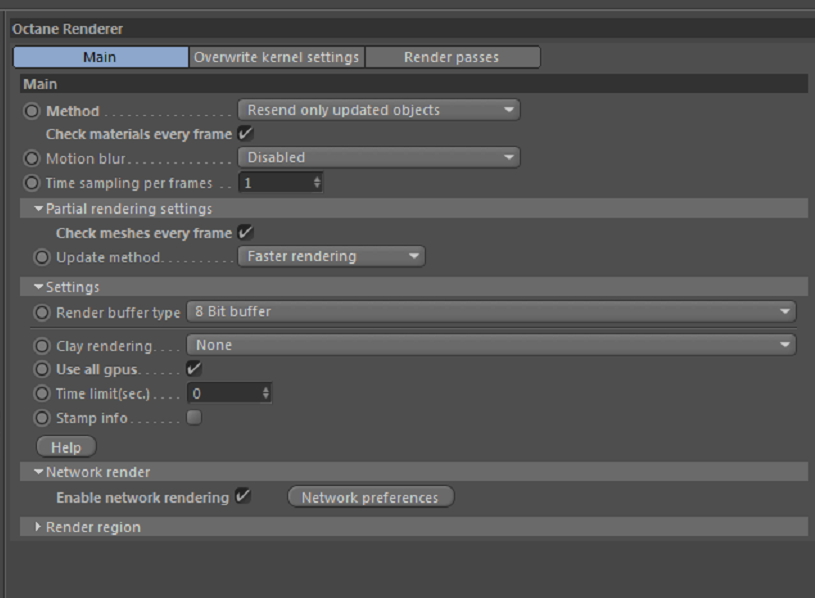Expand the Render region section
Image resolution: width=815 pixels, height=598 pixels.
38,527
